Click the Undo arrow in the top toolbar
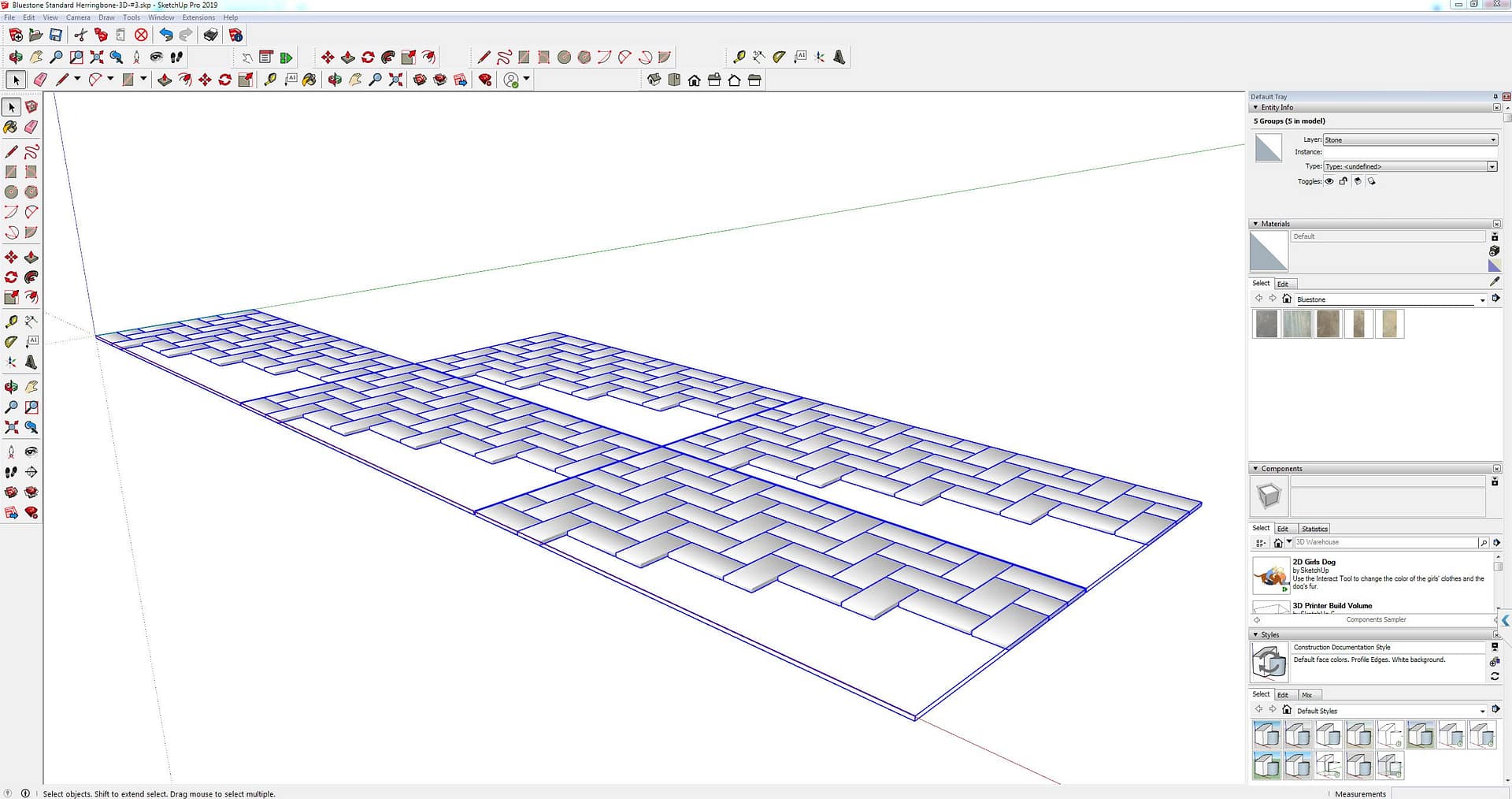The height and width of the screenshot is (799, 1512). click(165, 35)
